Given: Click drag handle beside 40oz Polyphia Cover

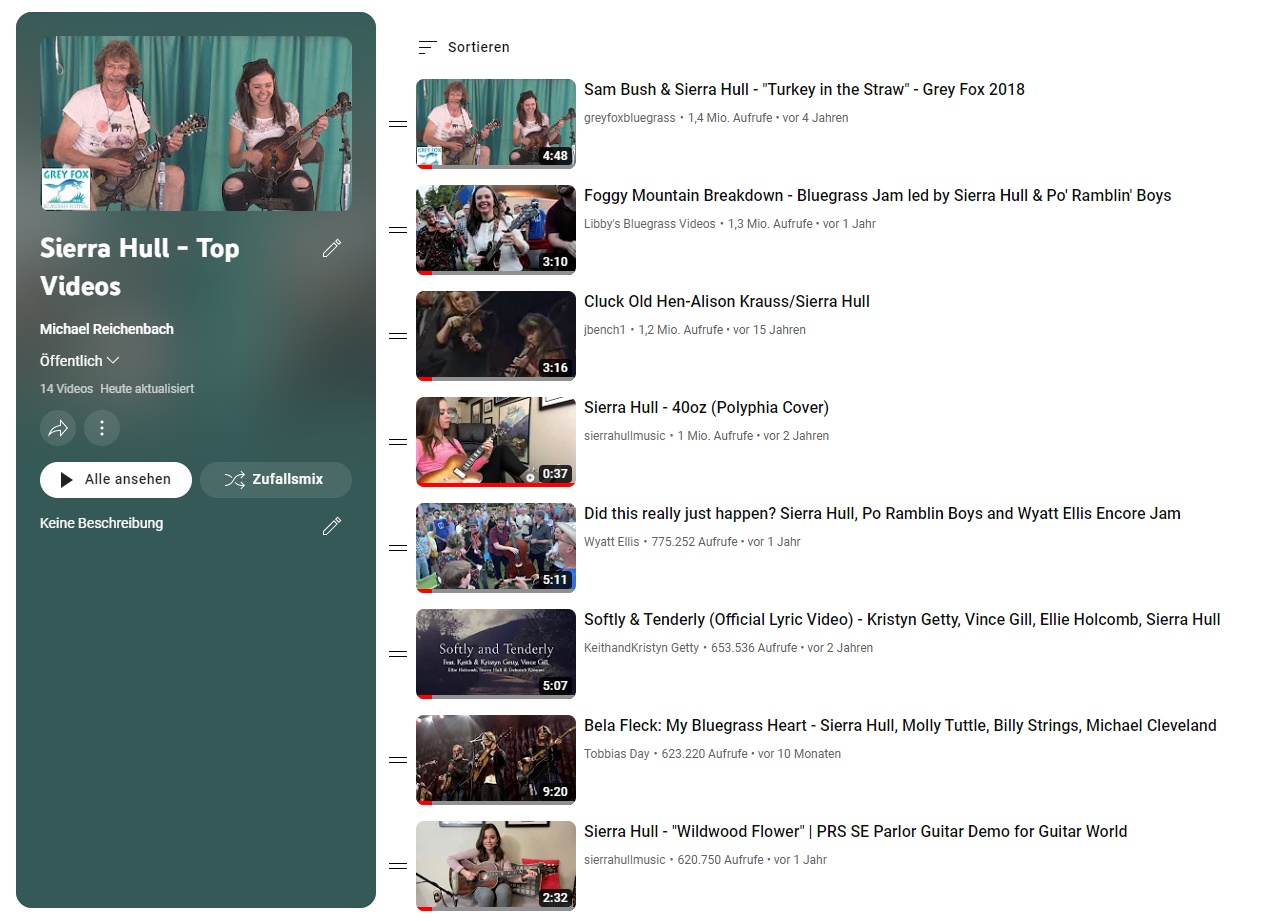Looking at the screenshot, I should 398,442.
